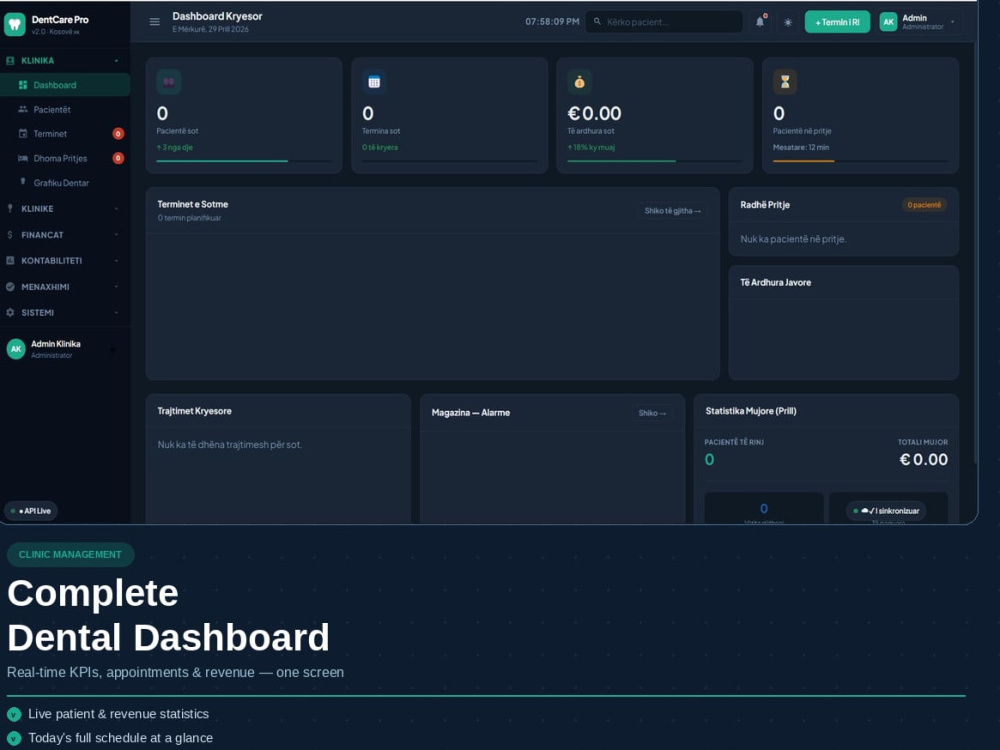Click the Grafiku Dentar tooth icon

point(23,182)
